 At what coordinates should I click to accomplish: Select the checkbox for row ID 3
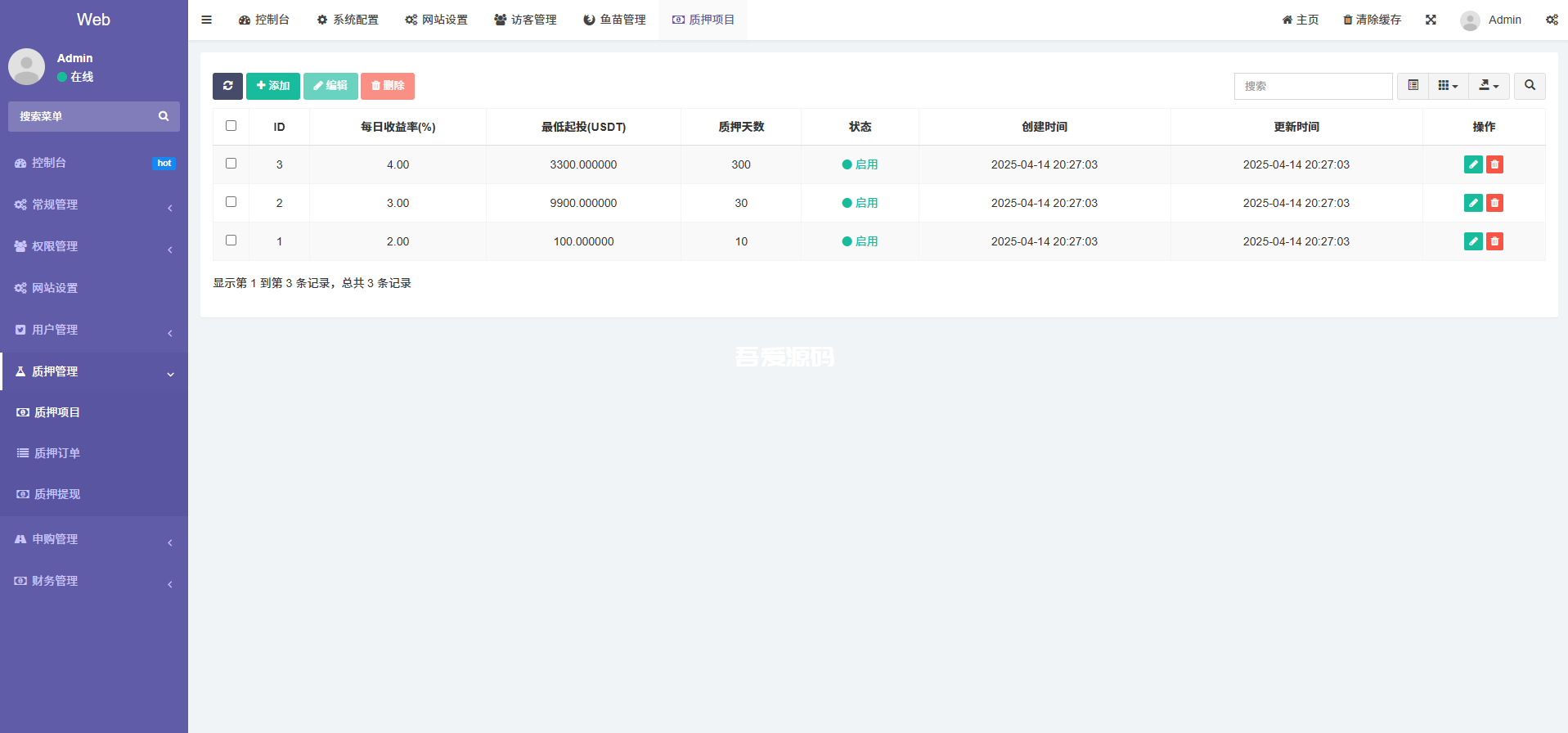pos(231,164)
